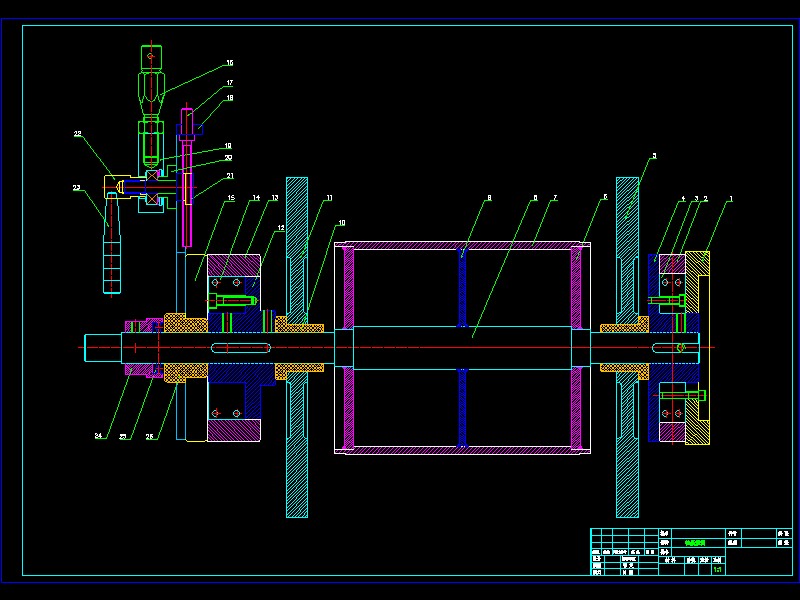Select the left cyan hatched side plate
Screen dimensions: 800x600
click(297, 347)
